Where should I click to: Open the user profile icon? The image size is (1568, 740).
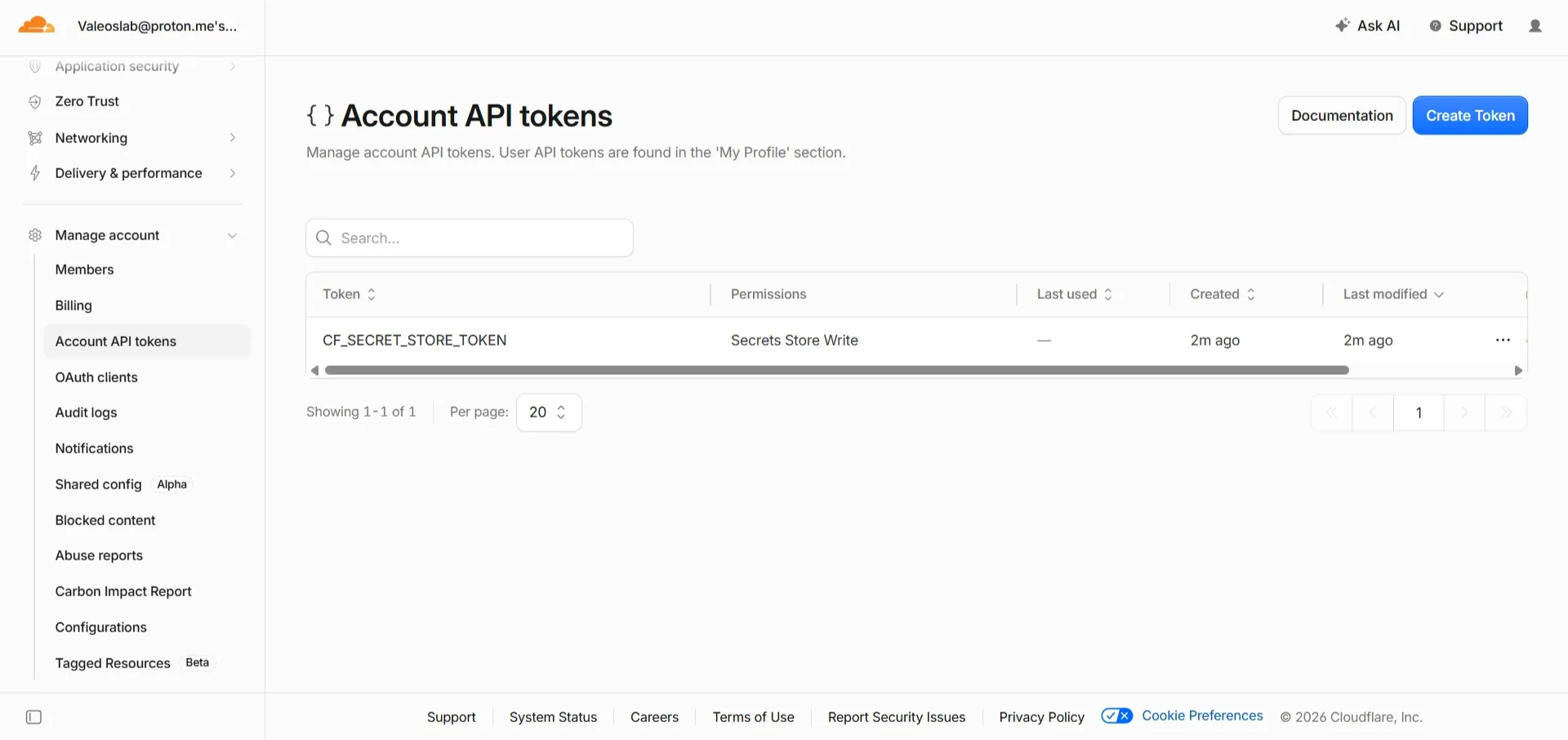(1535, 26)
